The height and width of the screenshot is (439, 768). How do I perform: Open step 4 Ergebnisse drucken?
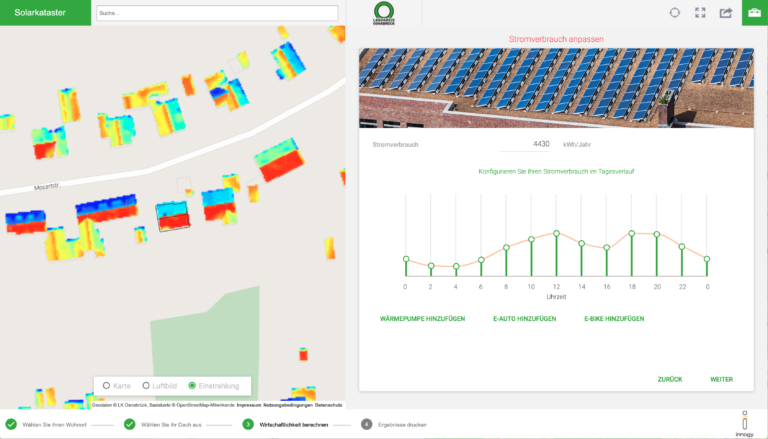[402, 425]
